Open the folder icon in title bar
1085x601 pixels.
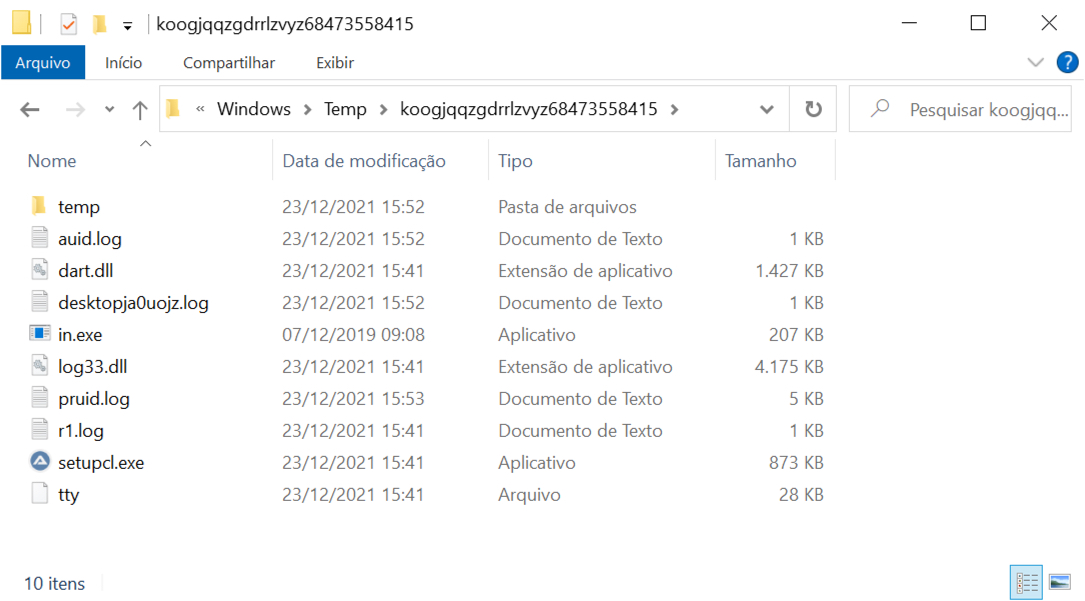[x=21, y=23]
